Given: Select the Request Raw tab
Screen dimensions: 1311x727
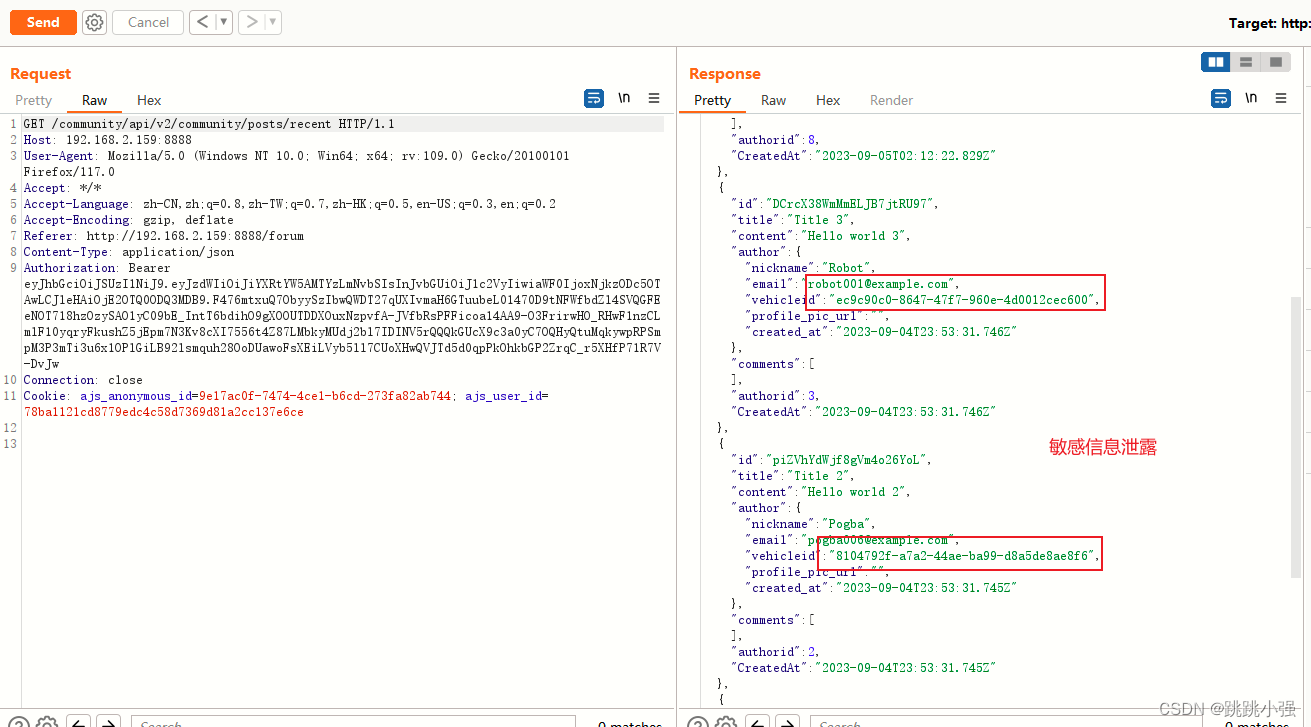Looking at the screenshot, I should point(95,100).
